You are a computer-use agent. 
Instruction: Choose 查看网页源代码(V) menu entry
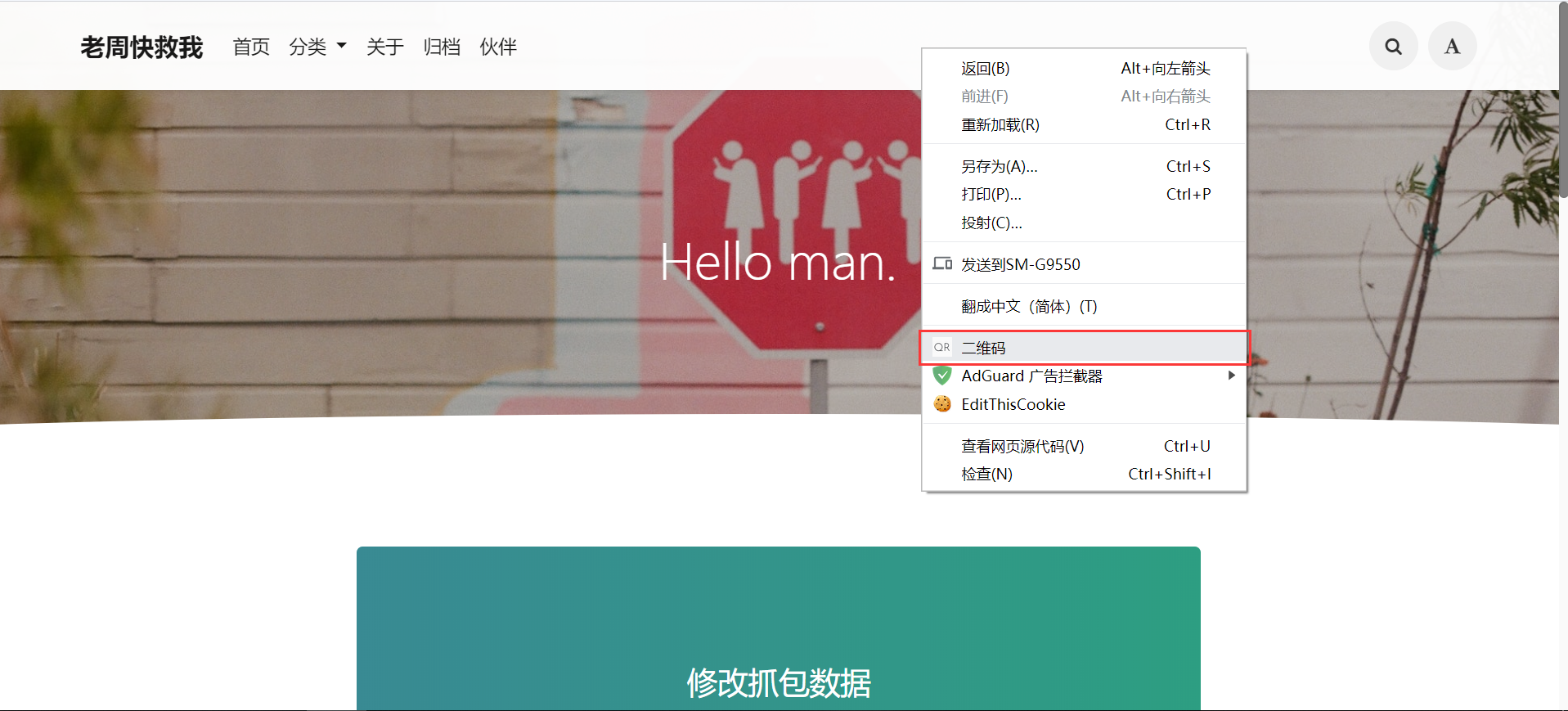coord(1084,447)
